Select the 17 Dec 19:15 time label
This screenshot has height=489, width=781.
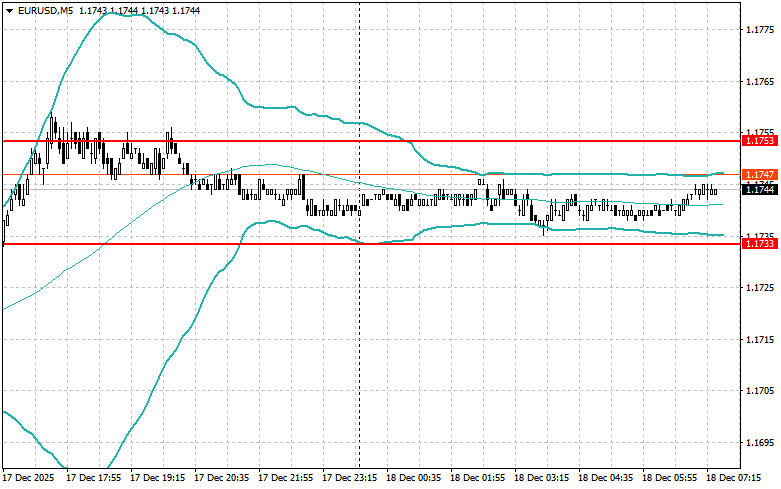point(157,478)
